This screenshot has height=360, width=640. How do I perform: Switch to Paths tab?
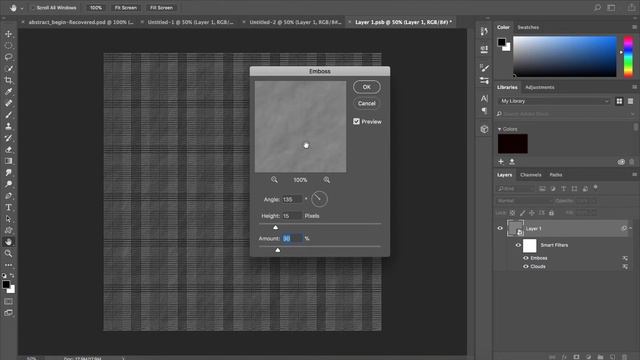[x=556, y=175]
